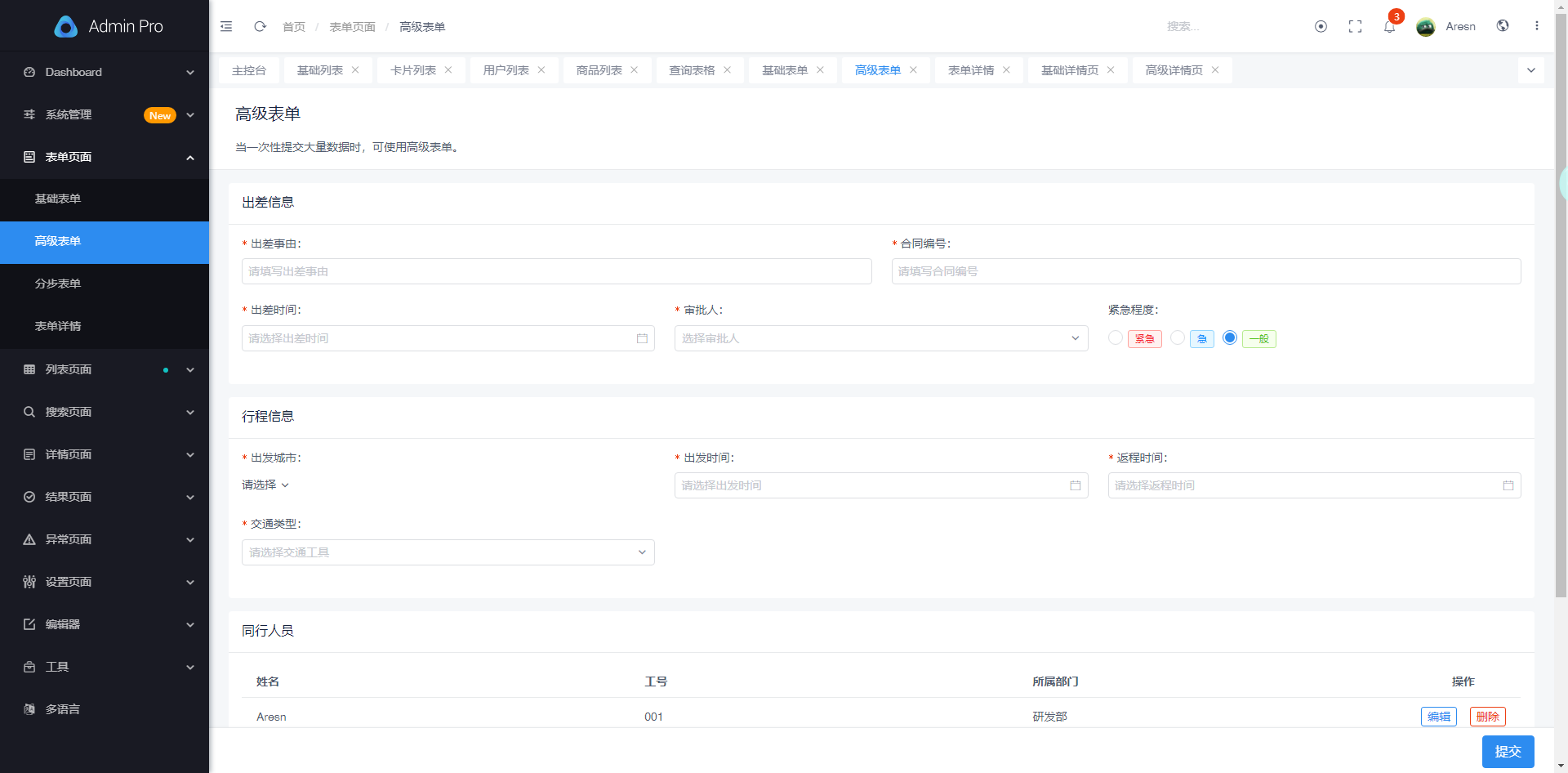Open the 请选择交通工具 dropdown
Screen dimensions: 1568x773
[448, 552]
